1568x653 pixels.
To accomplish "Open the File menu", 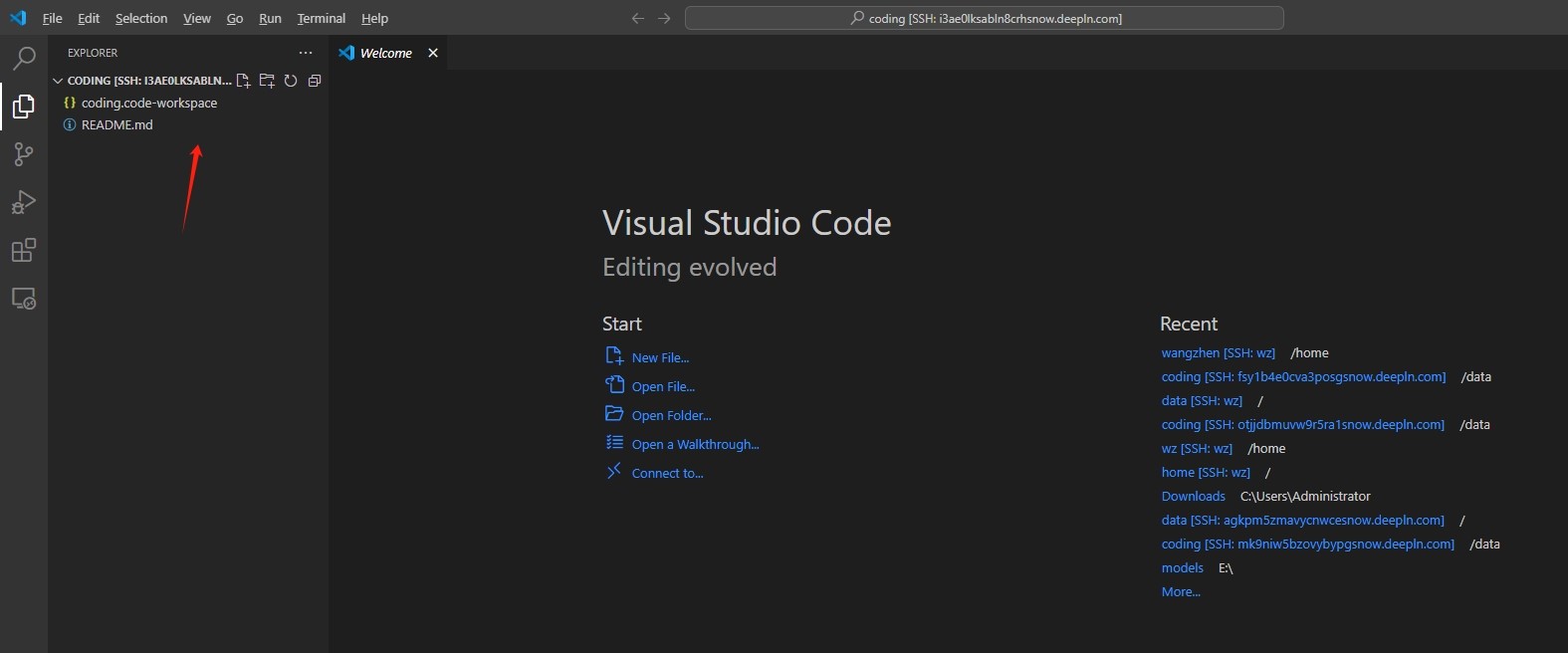I will click(x=53, y=18).
